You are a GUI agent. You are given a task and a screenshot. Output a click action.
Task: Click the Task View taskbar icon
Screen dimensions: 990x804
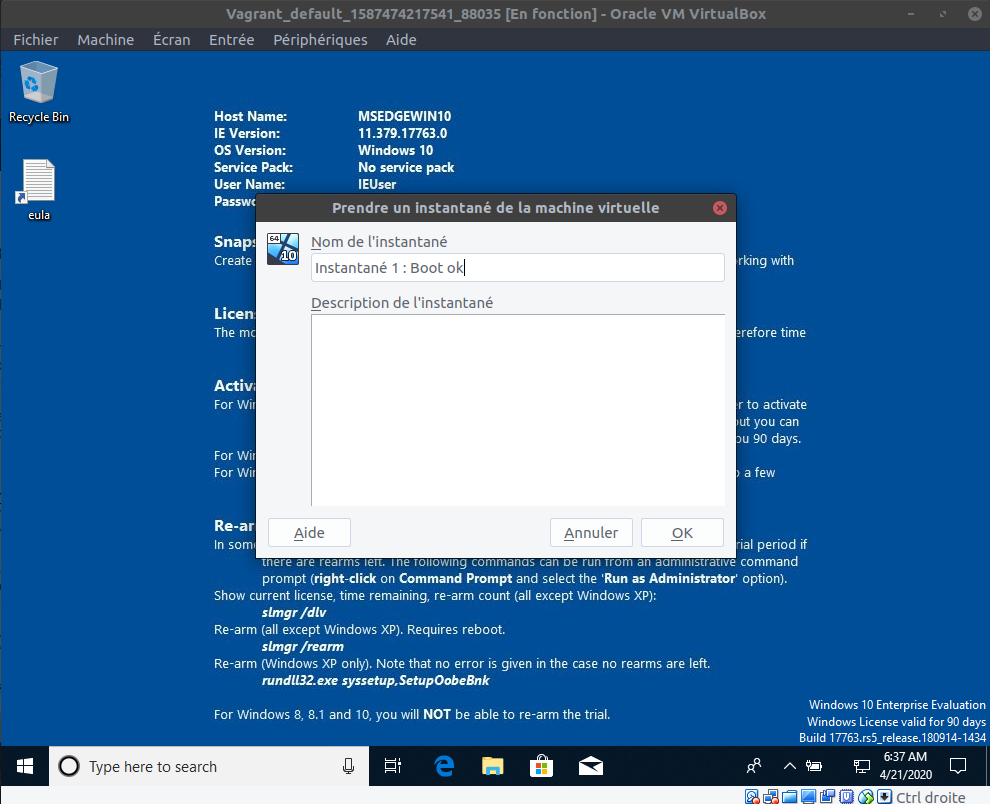[394, 766]
